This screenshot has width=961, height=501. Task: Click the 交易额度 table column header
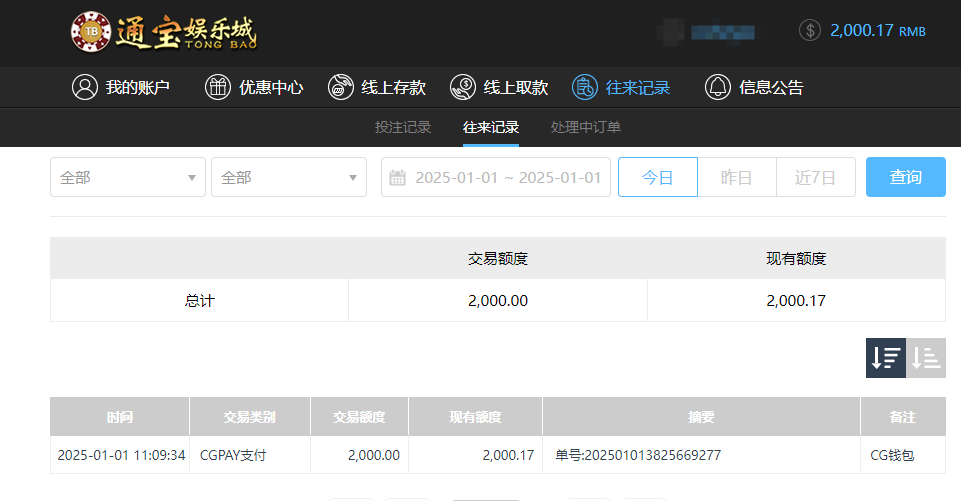point(359,417)
